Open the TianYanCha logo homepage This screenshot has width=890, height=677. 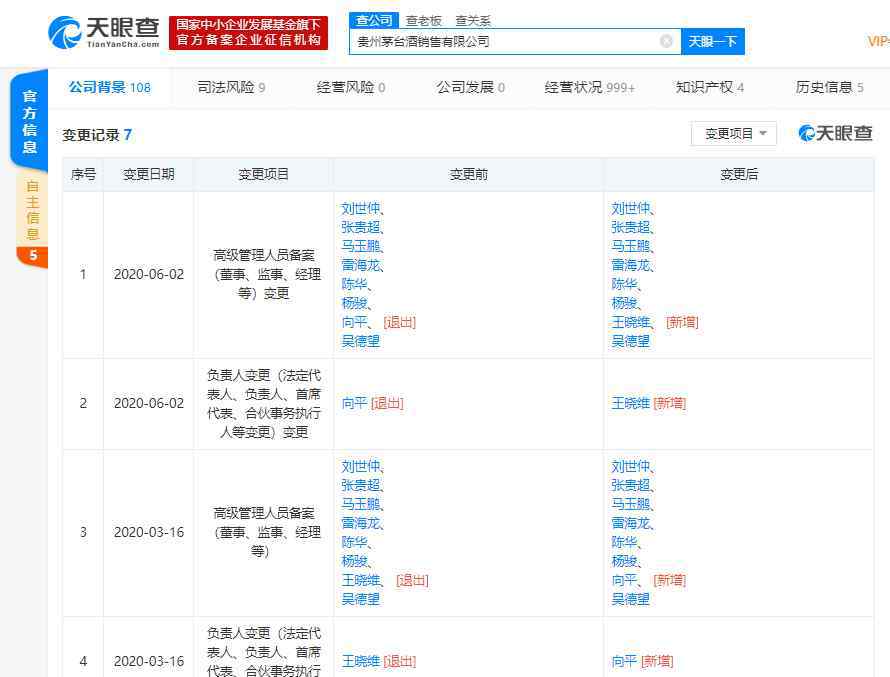tap(104, 32)
